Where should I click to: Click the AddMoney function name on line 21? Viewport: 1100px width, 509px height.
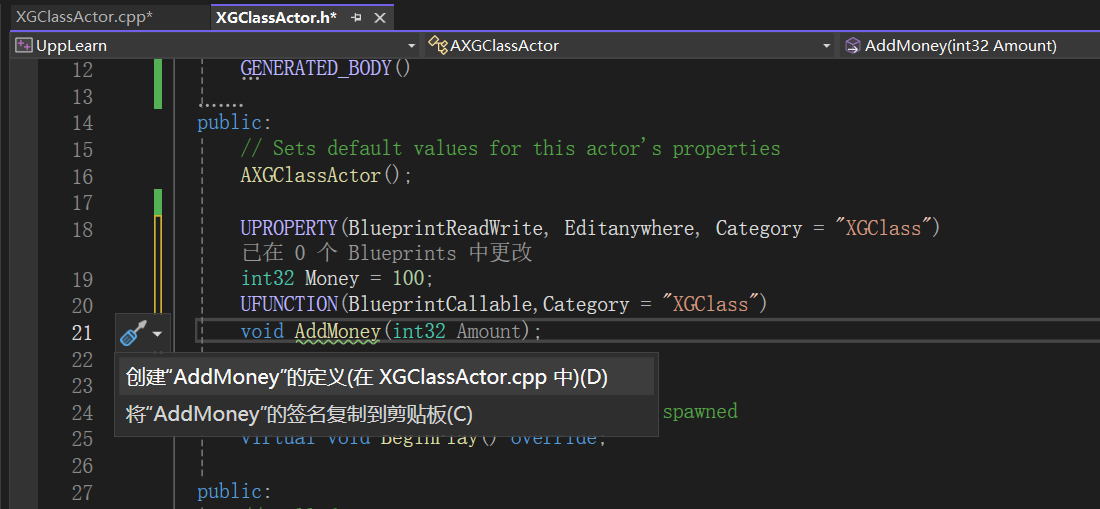(x=337, y=331)
